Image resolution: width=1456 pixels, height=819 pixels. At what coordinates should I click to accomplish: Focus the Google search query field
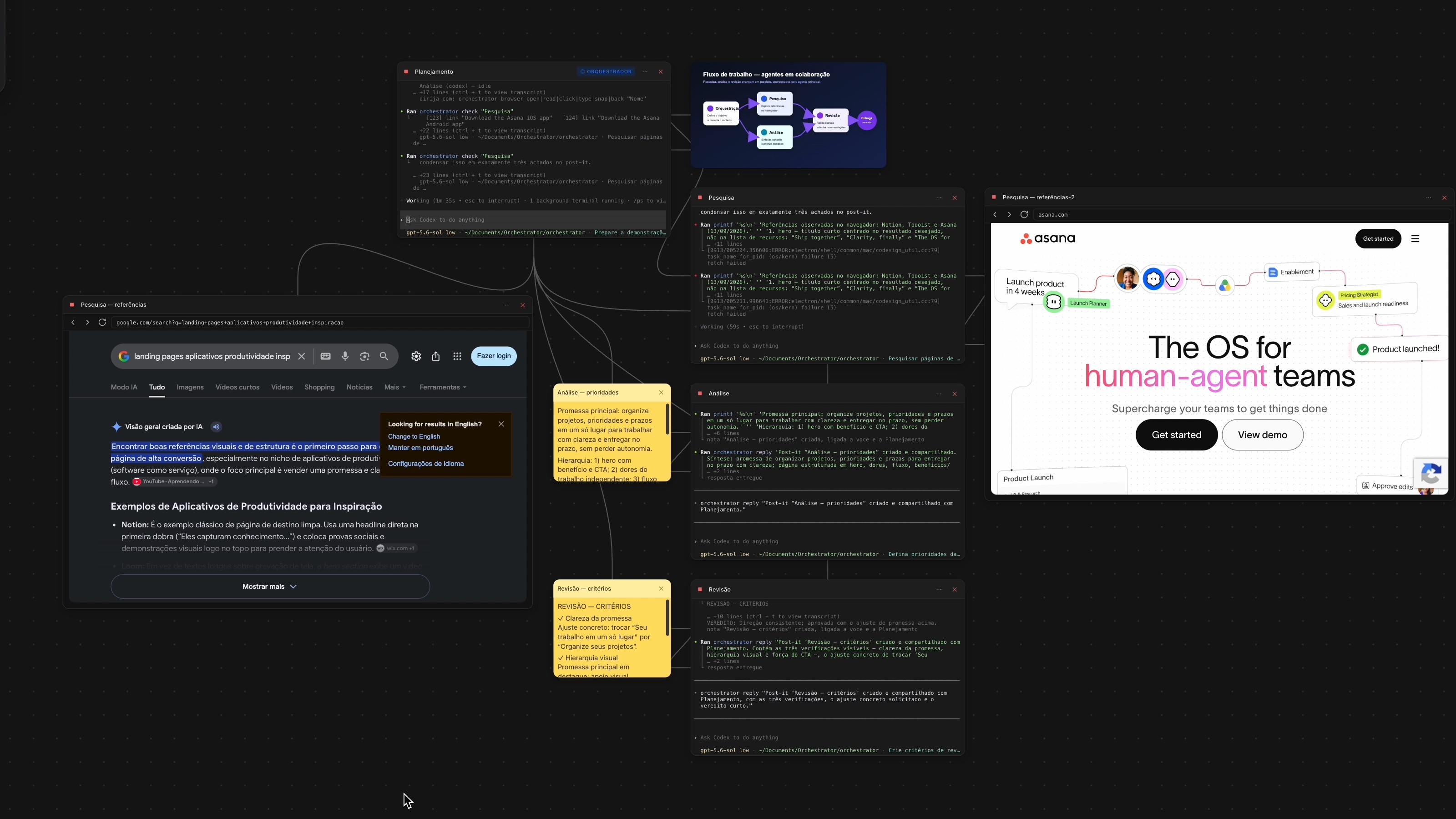click(212, 356)
